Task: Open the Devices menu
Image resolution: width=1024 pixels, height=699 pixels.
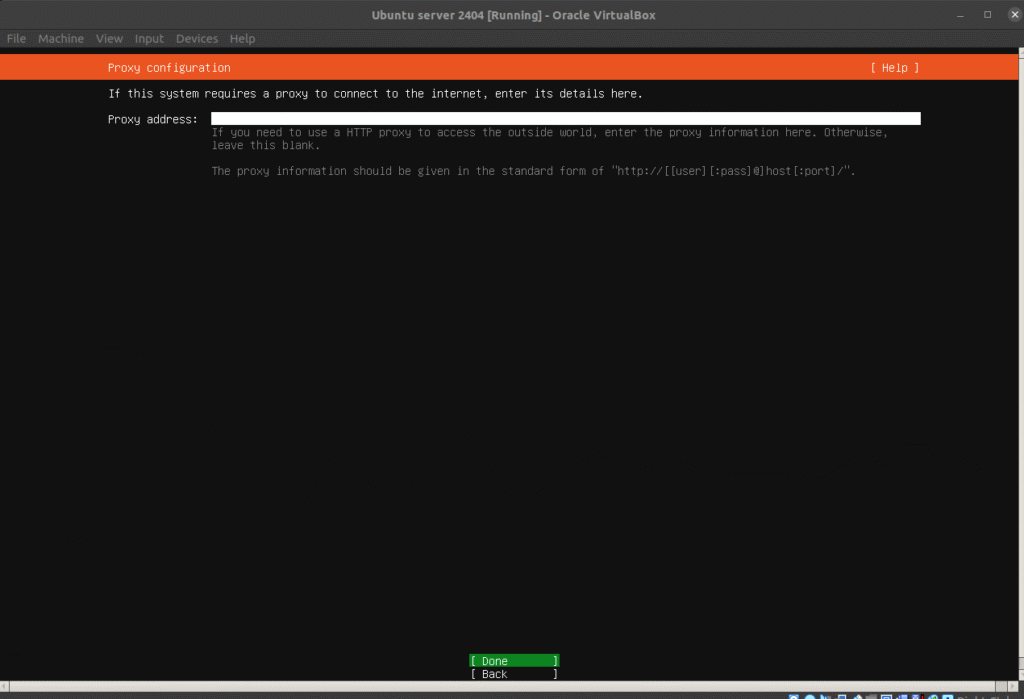Action: click(197, 39)
